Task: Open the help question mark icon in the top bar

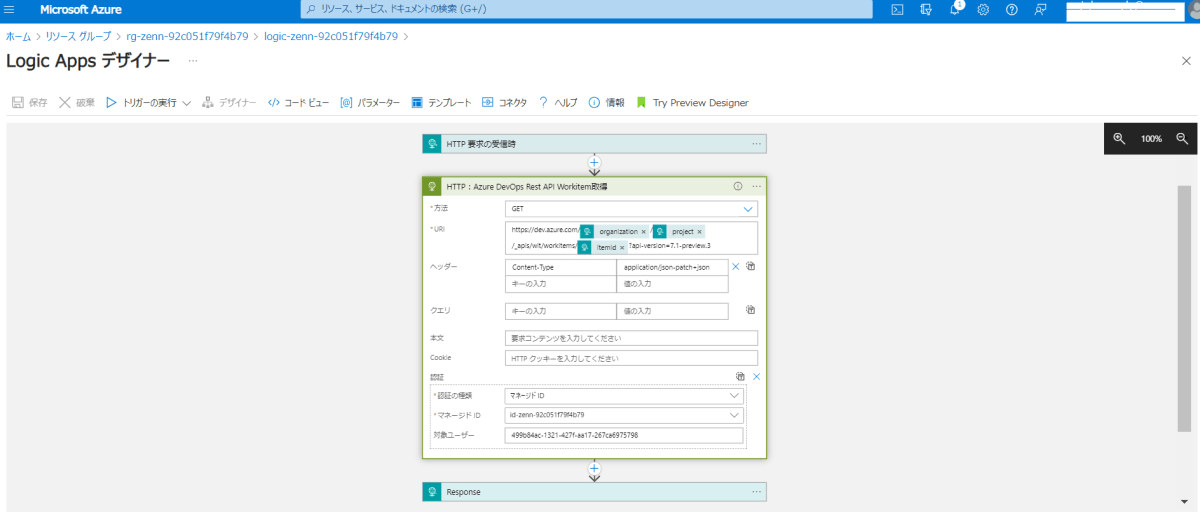Action: pyautogui.click(x=1012, y=9)
